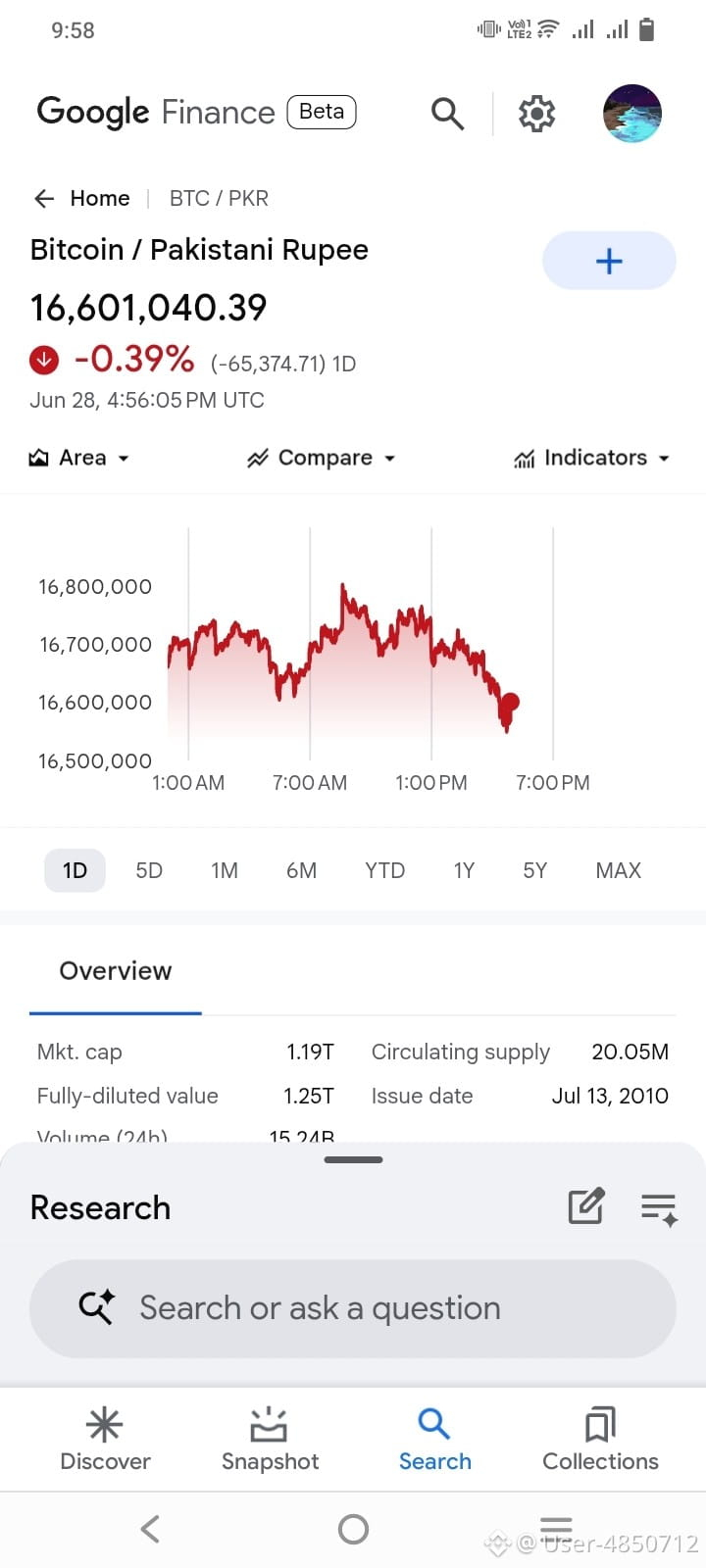Viewport: 706px width, 1568px height.
Task: Open the Compare dropdown
Action: coord(322,458)
